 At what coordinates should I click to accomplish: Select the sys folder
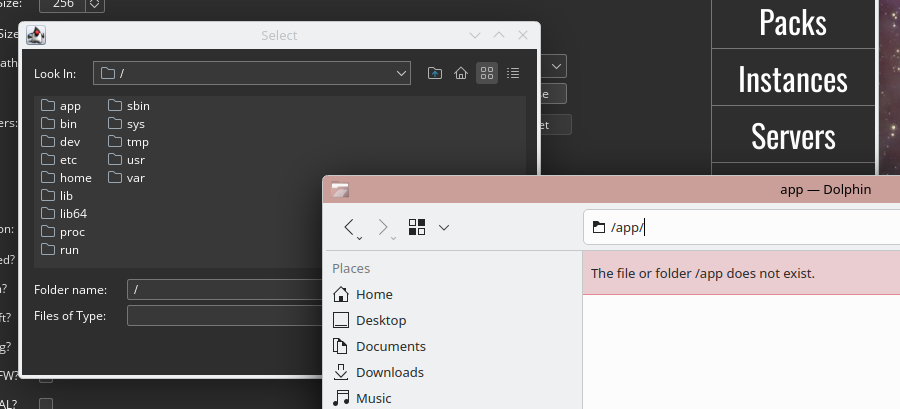tap(127, 123)
